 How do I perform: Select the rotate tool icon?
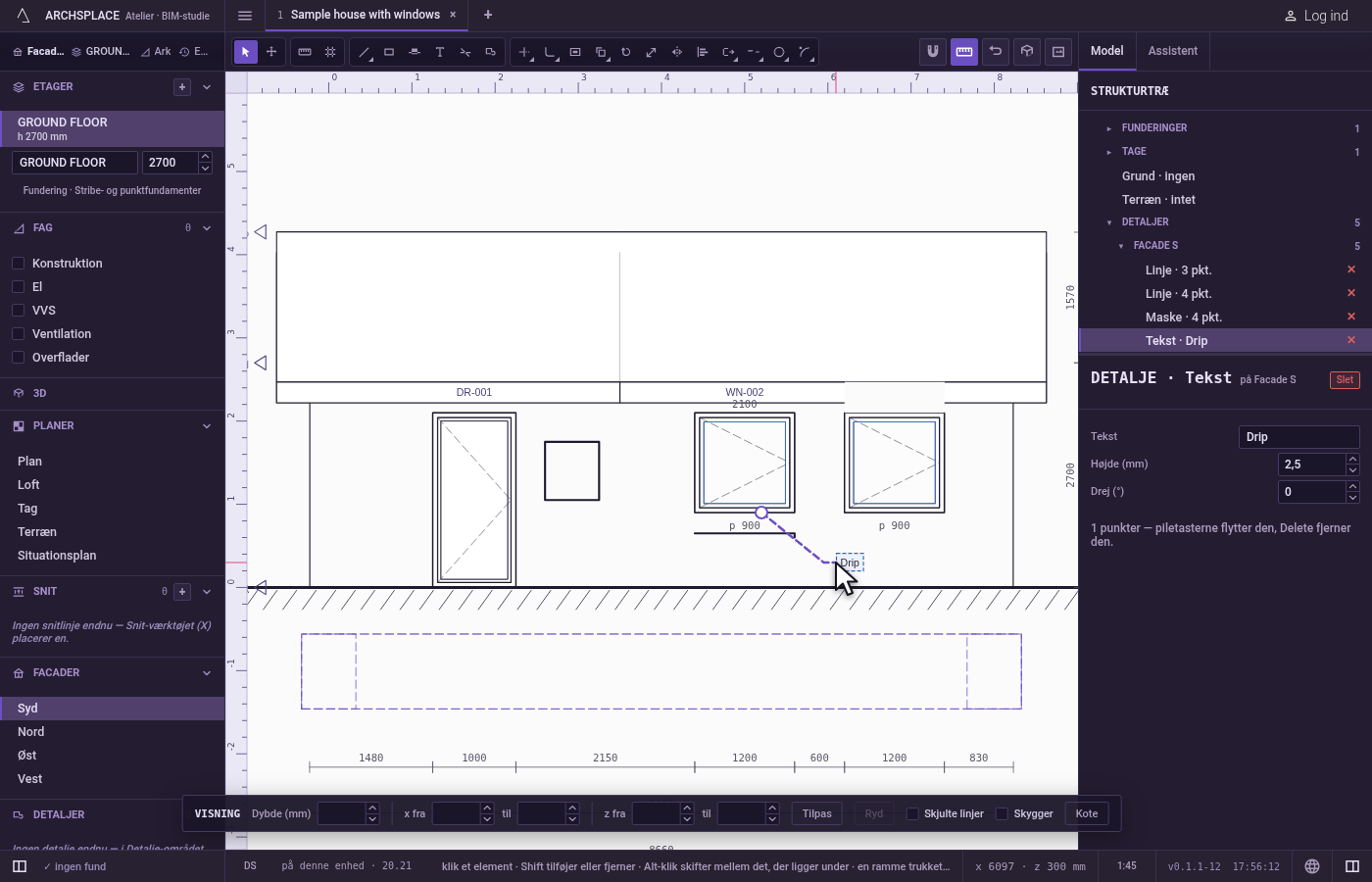coord(626,52)
